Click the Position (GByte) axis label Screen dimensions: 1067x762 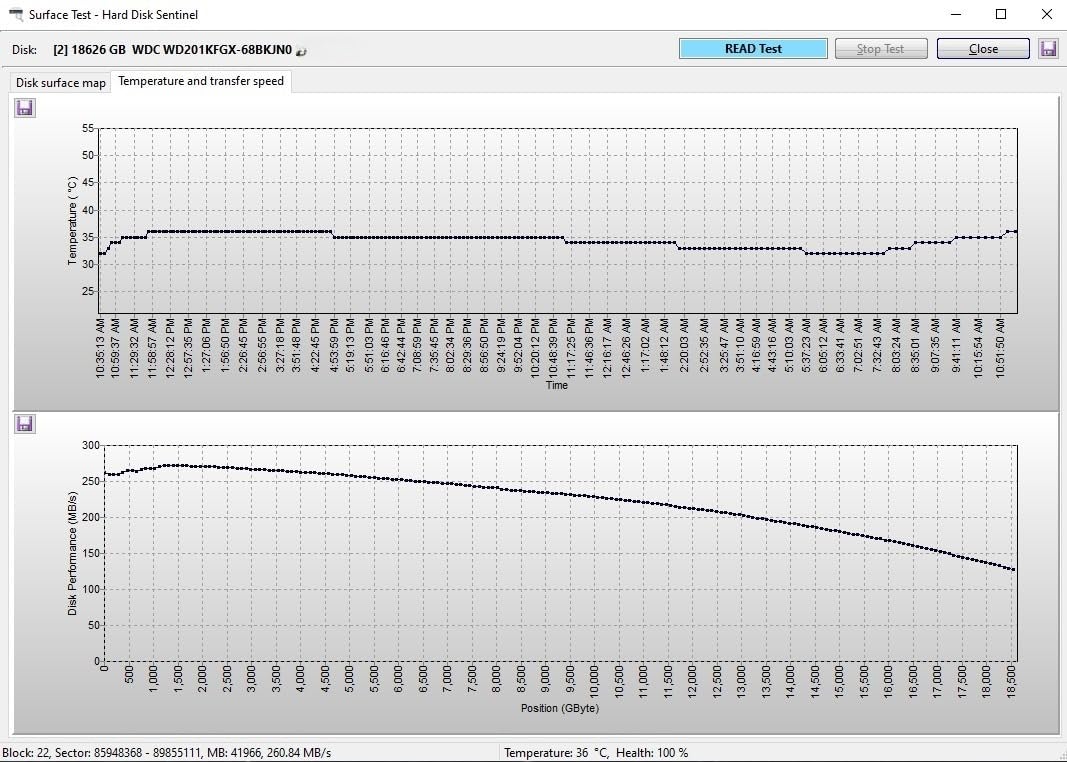tap(559, 709)
